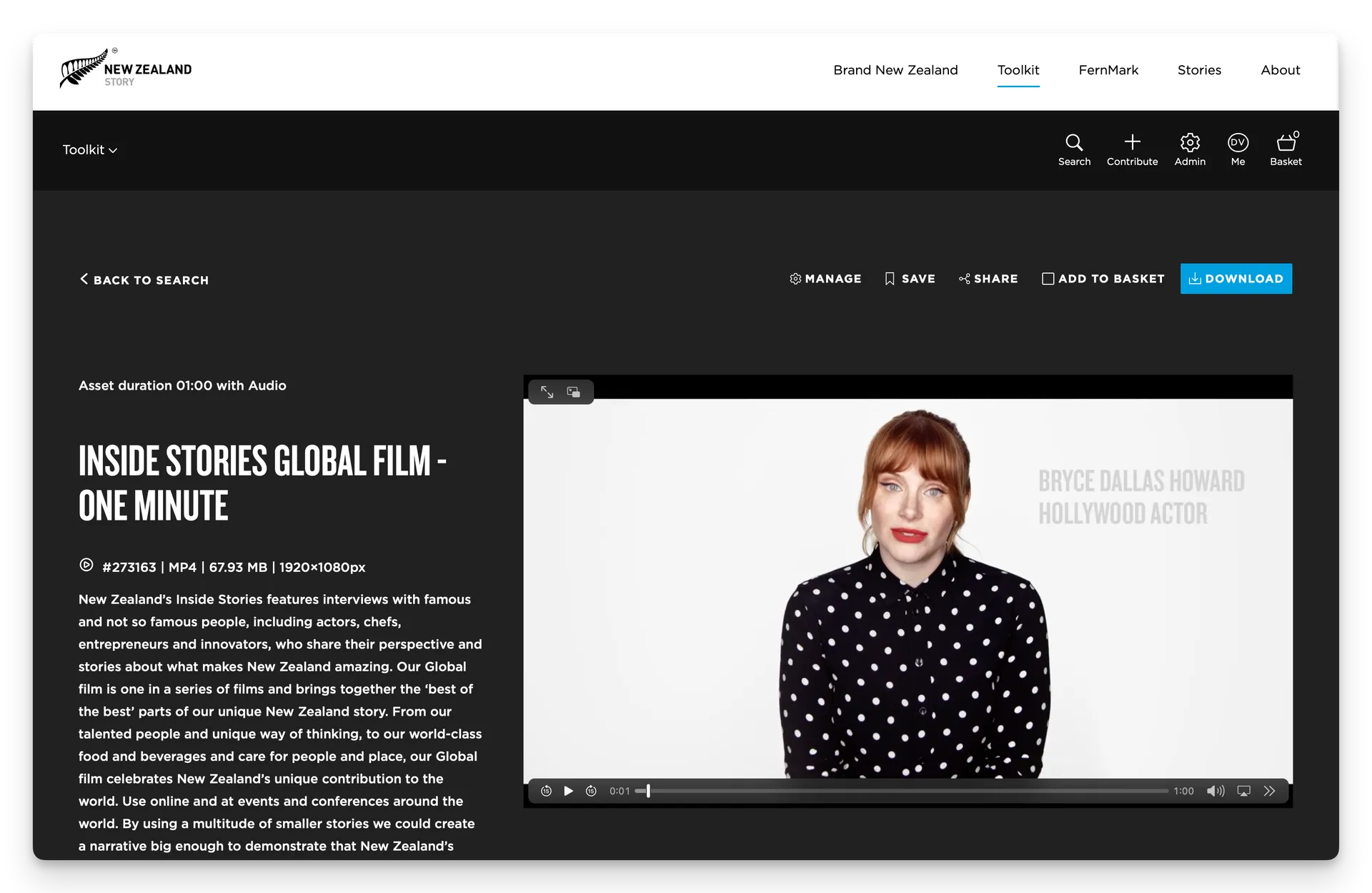Open the FernMark menu item
The width and height of the screenshot is (1372, 893).
tap(1108, 70)
